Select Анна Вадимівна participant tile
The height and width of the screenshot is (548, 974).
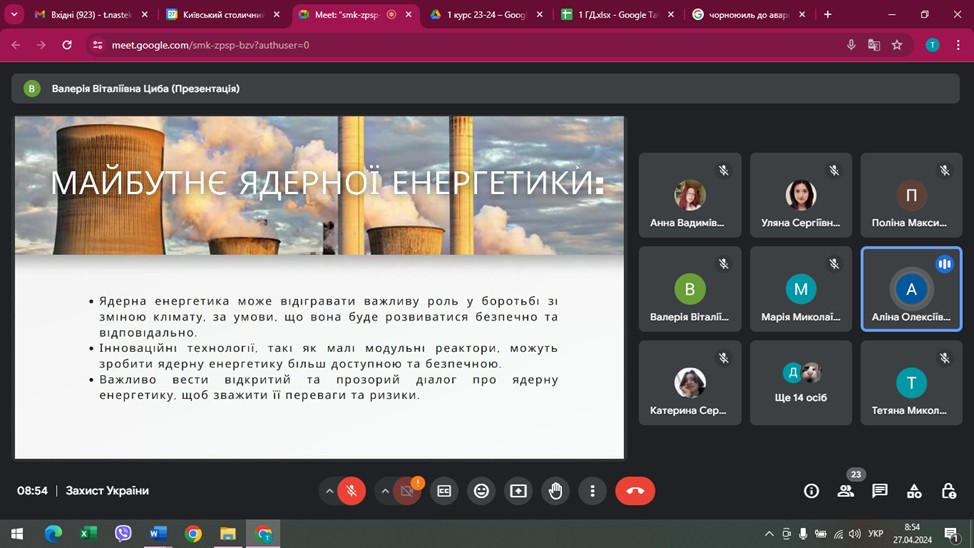pos(690,195)
